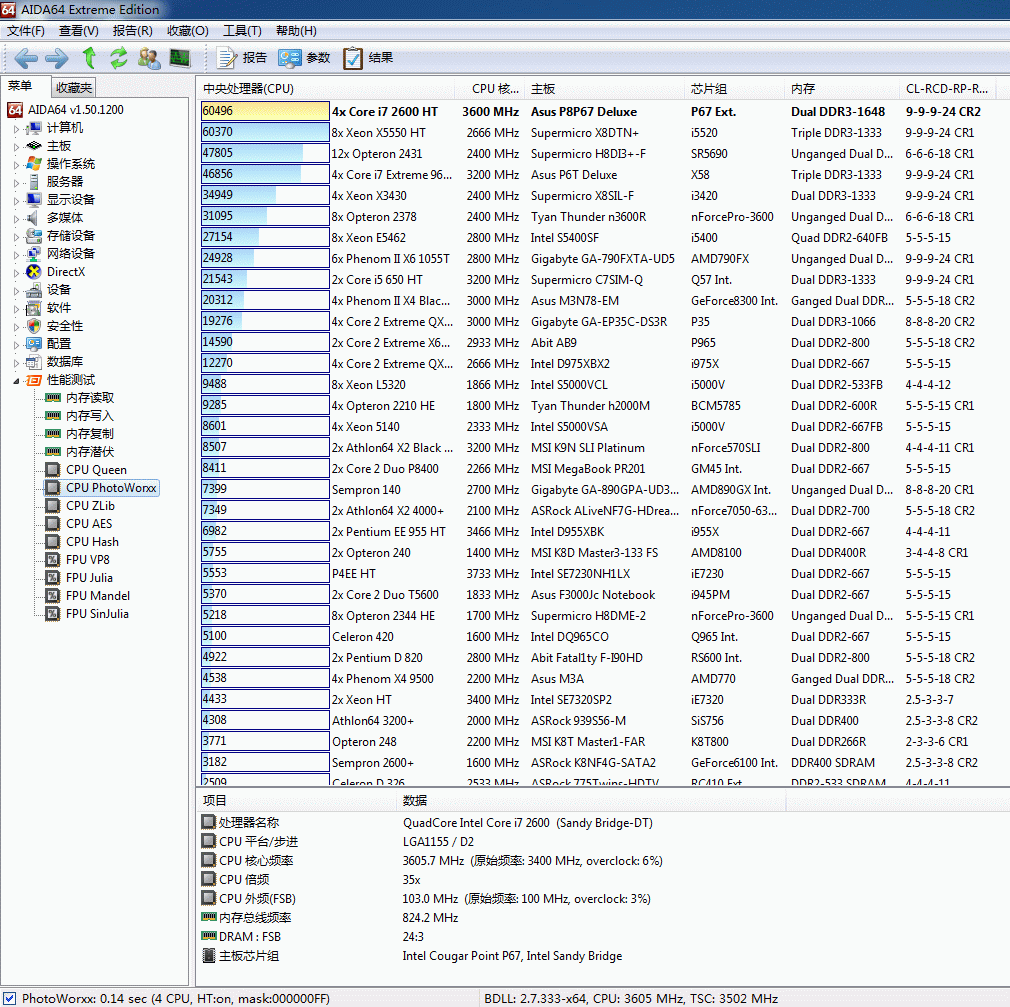Click the blue forward arrow icon
Viewport: 1010px width, 1007px height.
coord(57,58)
